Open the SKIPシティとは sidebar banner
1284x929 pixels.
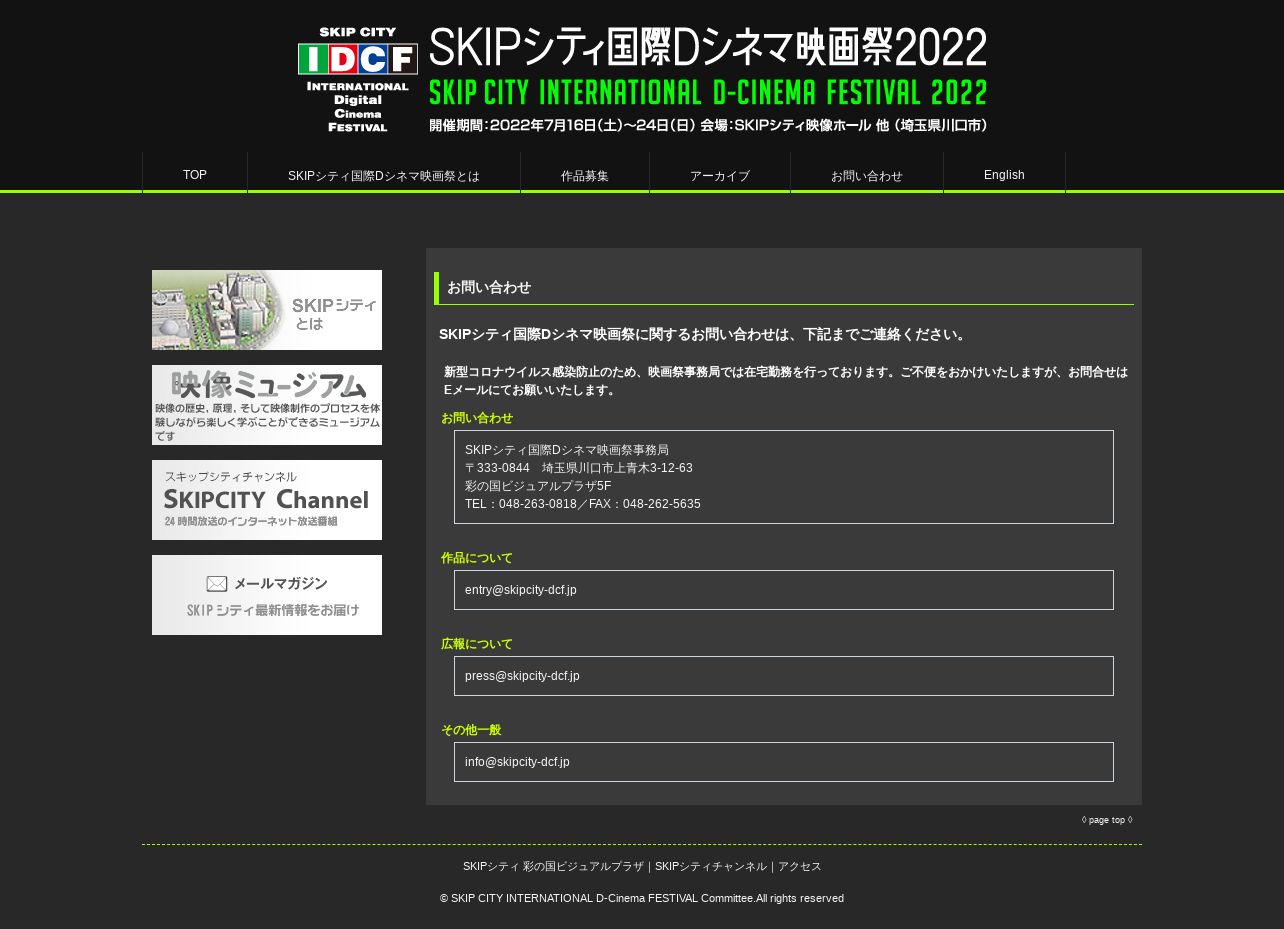267,310
